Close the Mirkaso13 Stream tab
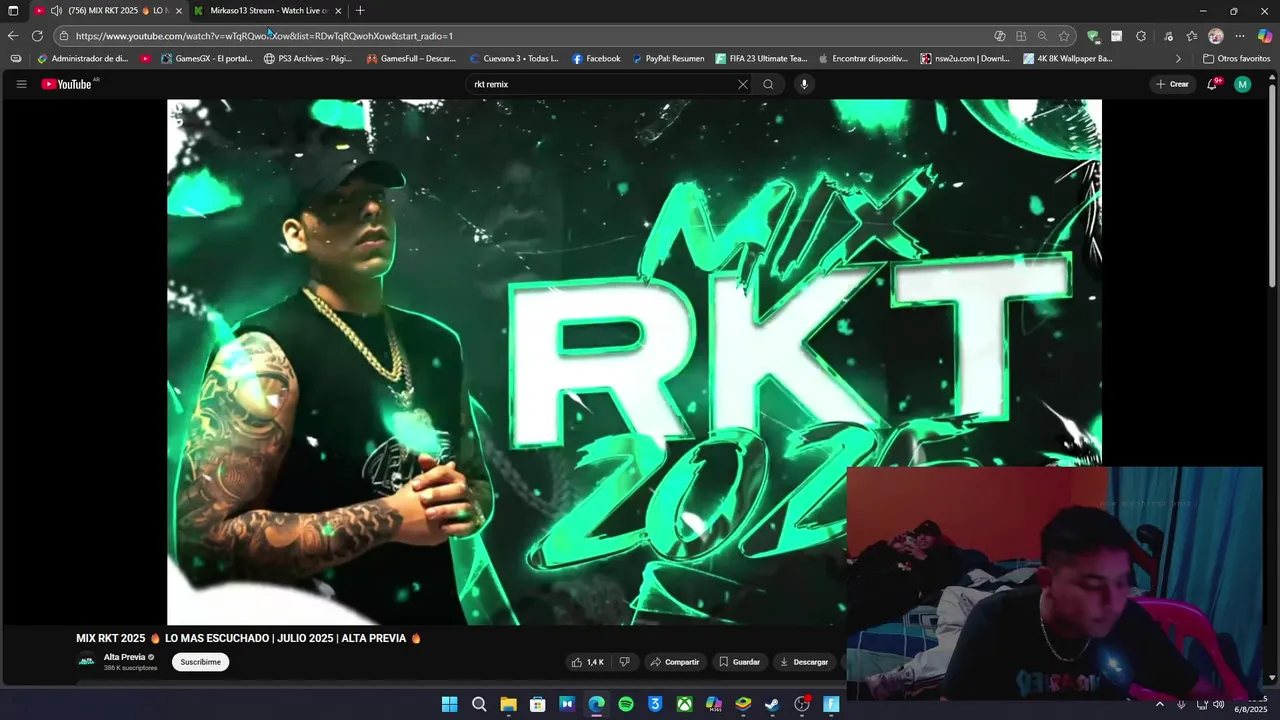Image resolution: width=1280 pixels, height=720 pixels. (x=338, y=11)
